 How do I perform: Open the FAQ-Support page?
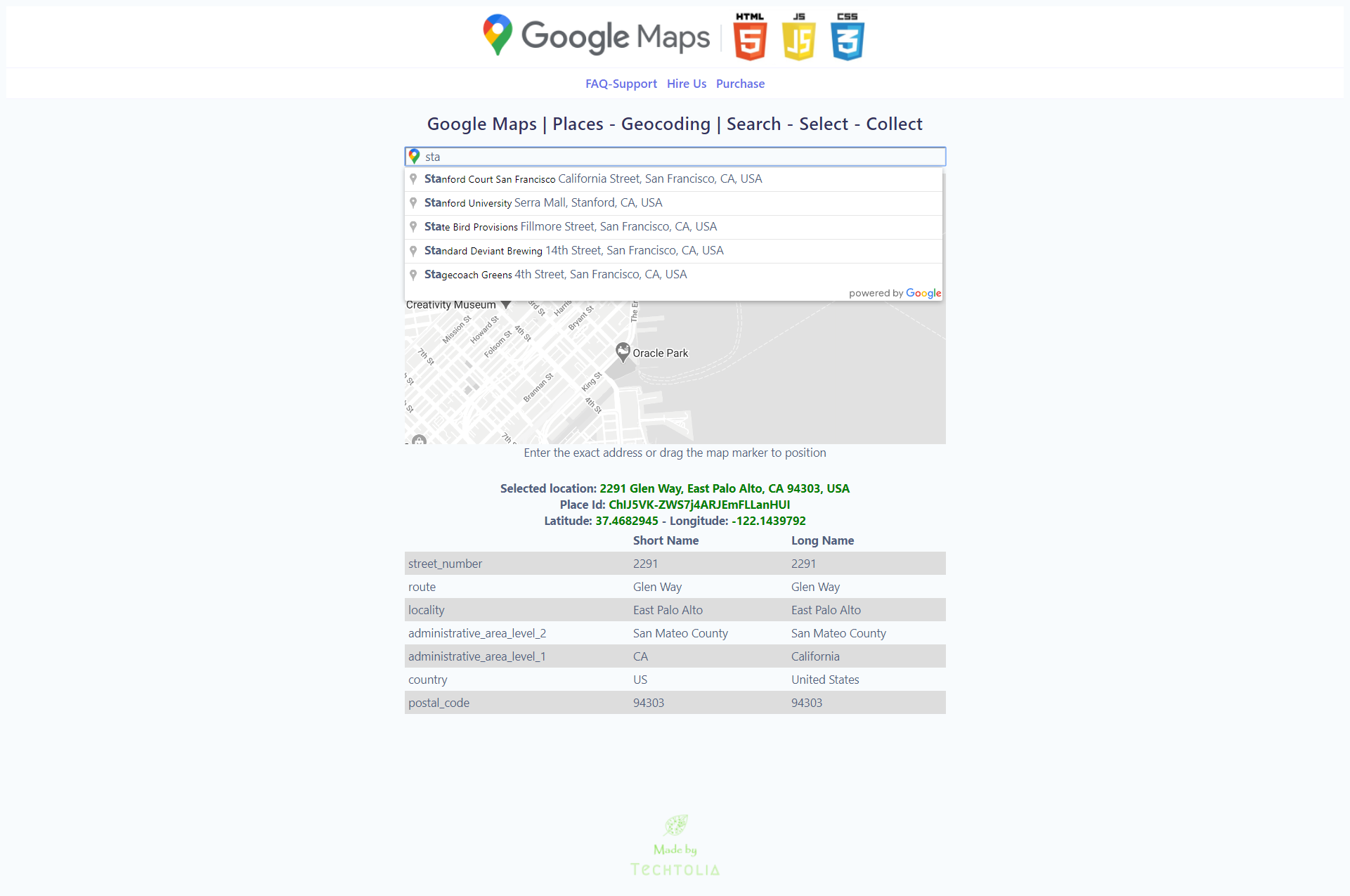click(x=621, y=84)
